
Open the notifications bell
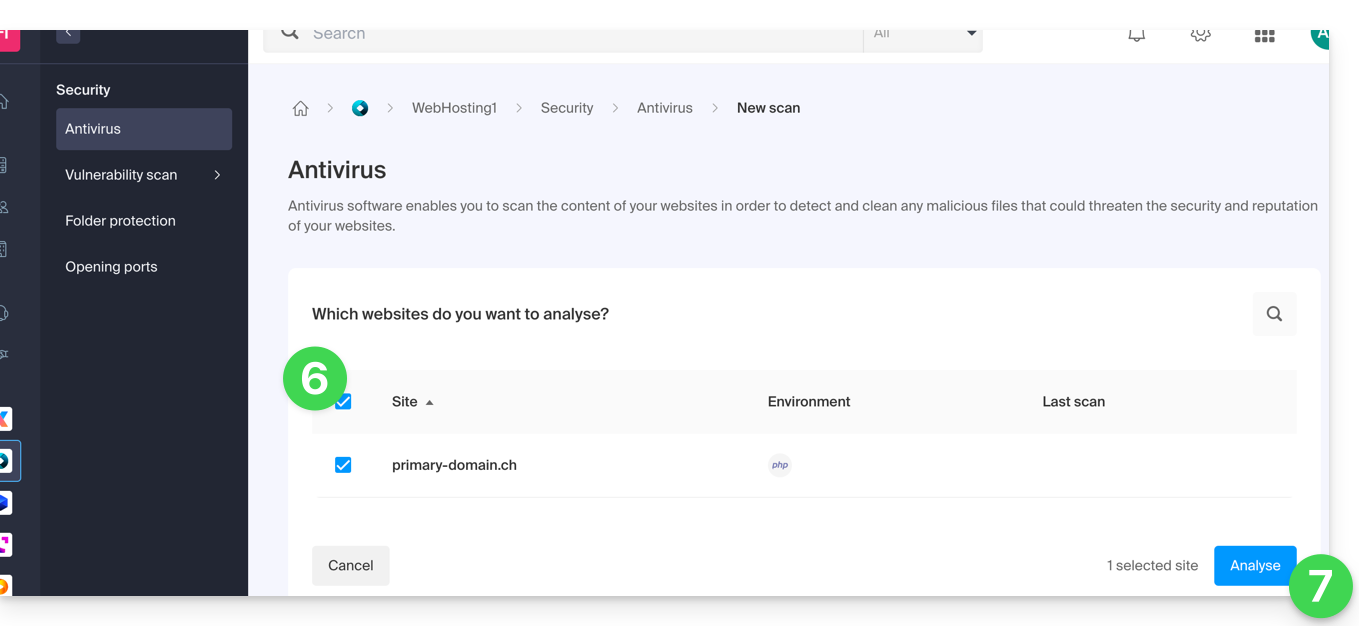coord(1137,36)
